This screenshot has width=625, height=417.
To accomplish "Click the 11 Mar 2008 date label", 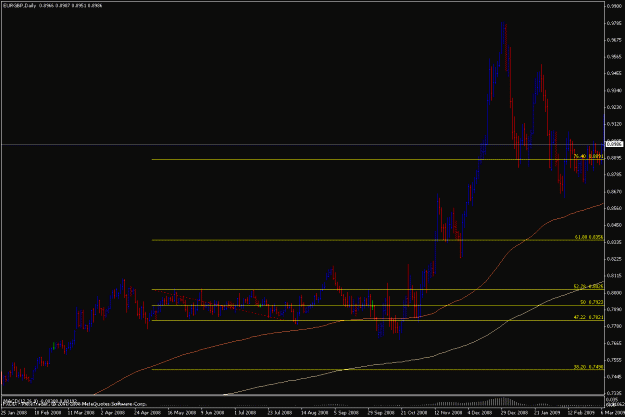I will [81, 413].
